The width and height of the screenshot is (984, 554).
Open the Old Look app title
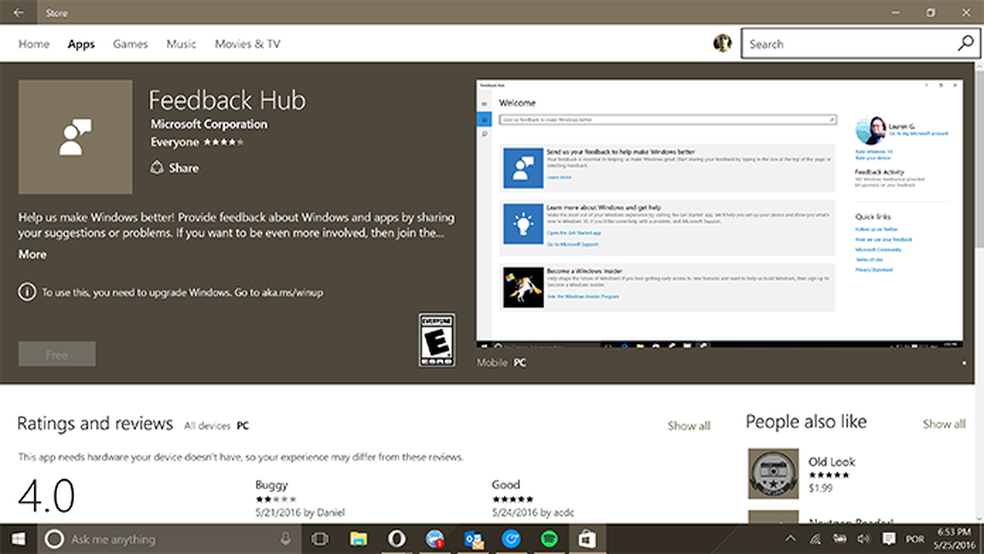click(x=832, y=461)
